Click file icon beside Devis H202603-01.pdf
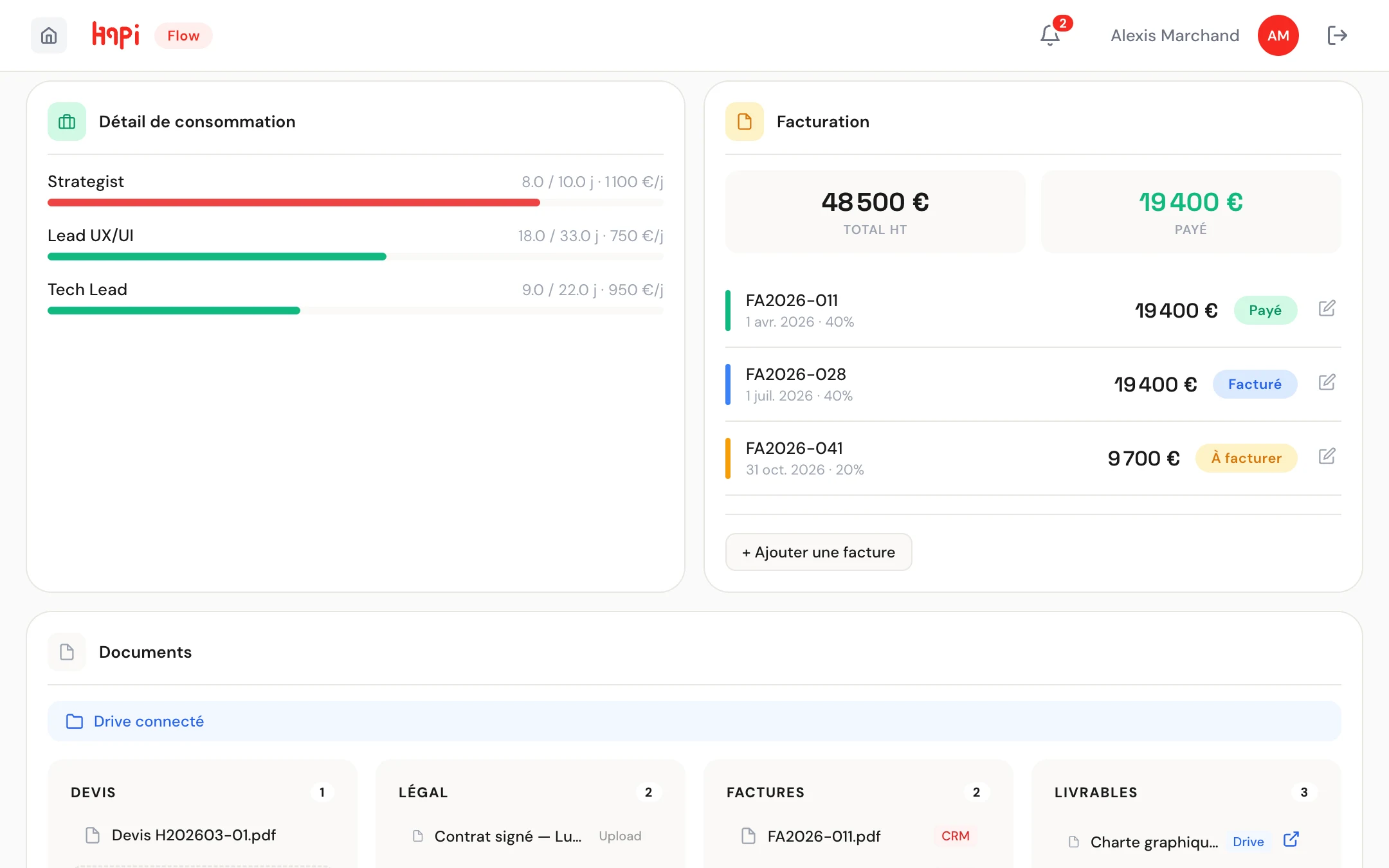 coord(93,835)
